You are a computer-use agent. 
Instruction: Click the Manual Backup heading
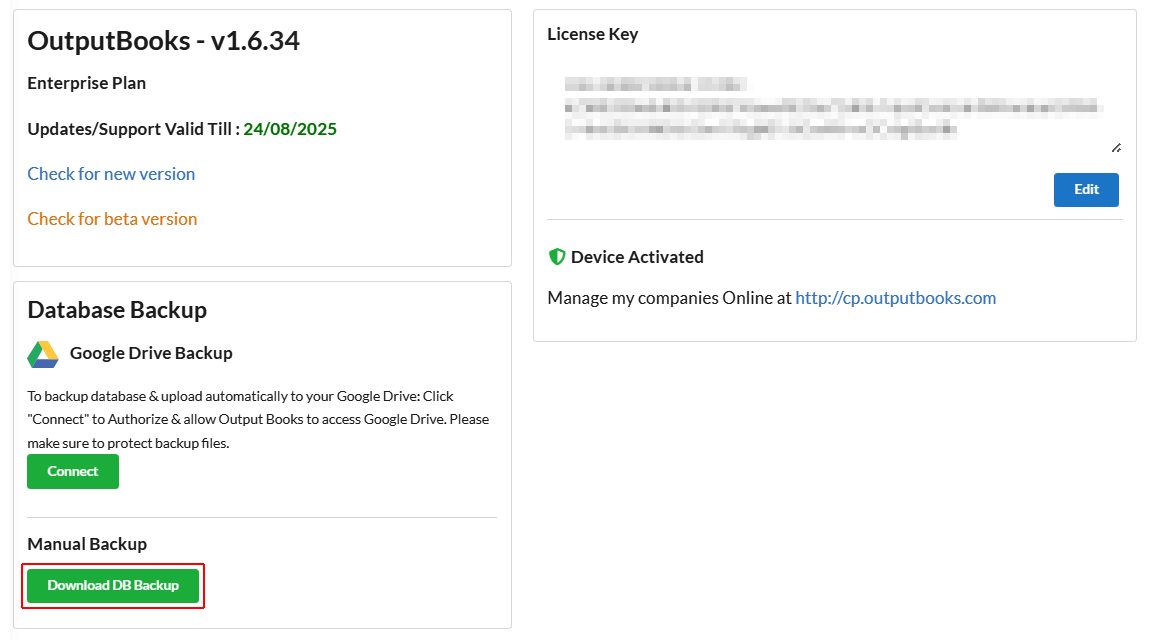(x=87, y=544)
